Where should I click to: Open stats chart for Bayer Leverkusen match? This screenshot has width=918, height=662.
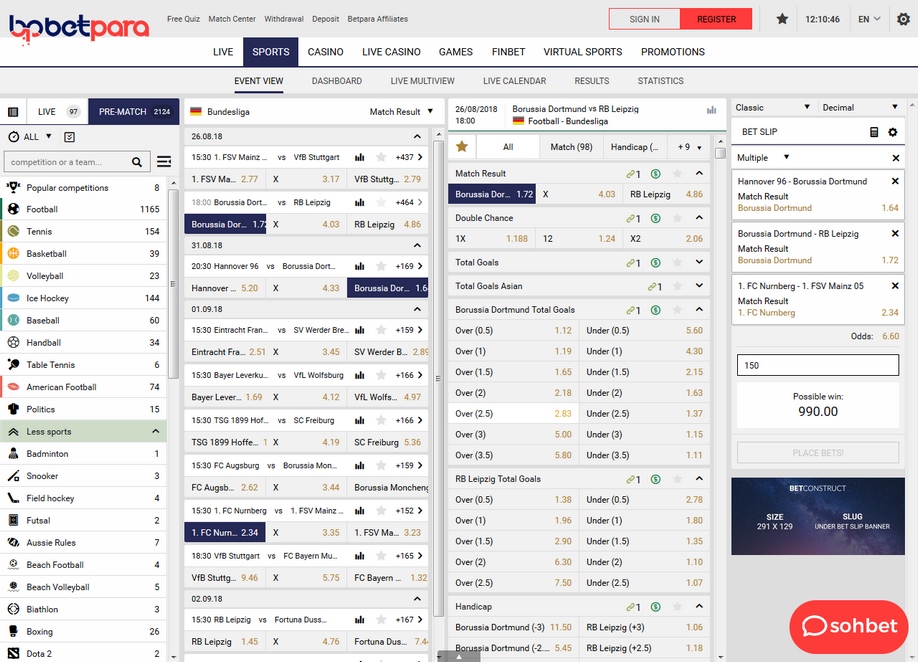click(359, 375)
